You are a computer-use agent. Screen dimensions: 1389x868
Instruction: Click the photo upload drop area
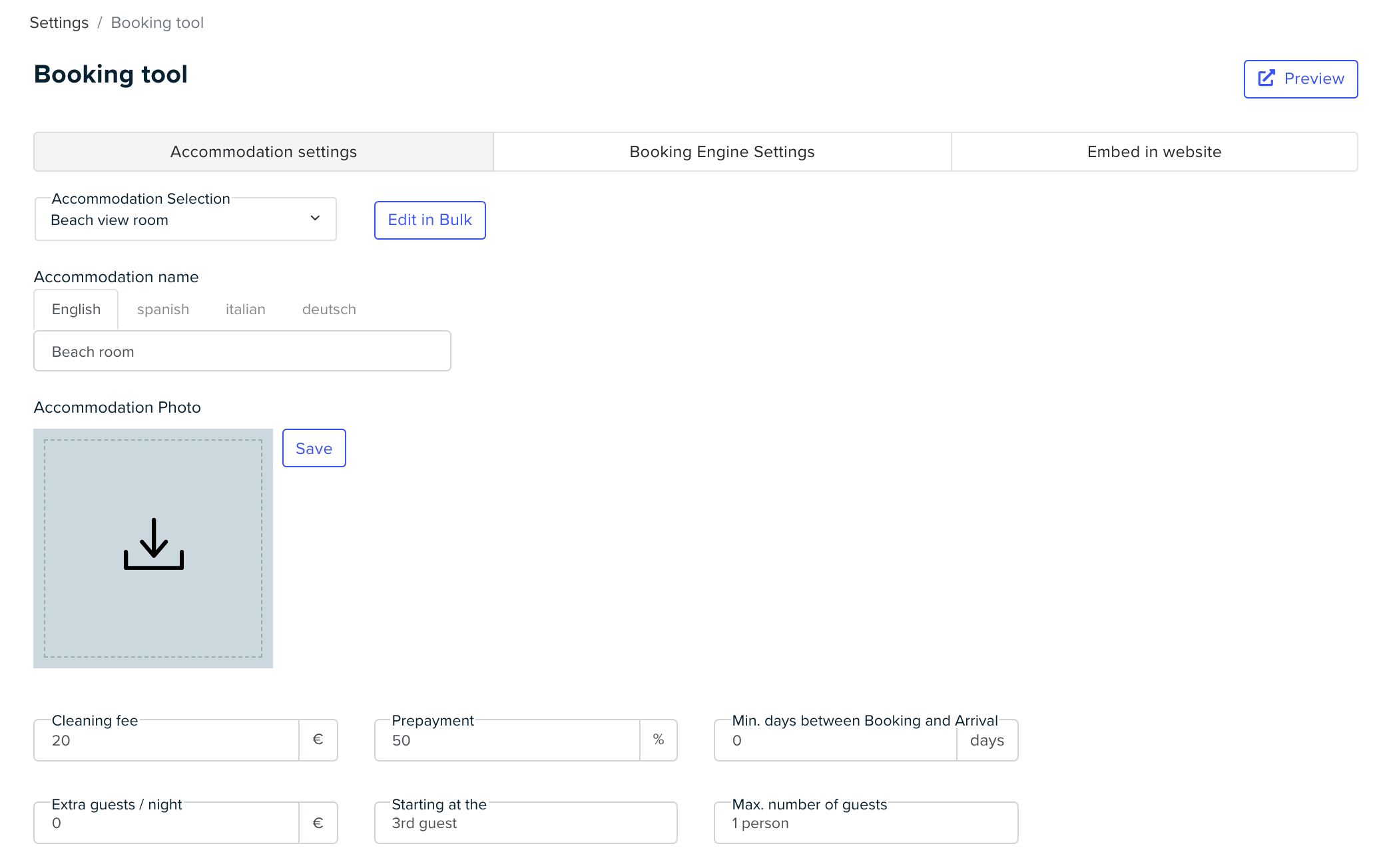click(x=153, y=548)
